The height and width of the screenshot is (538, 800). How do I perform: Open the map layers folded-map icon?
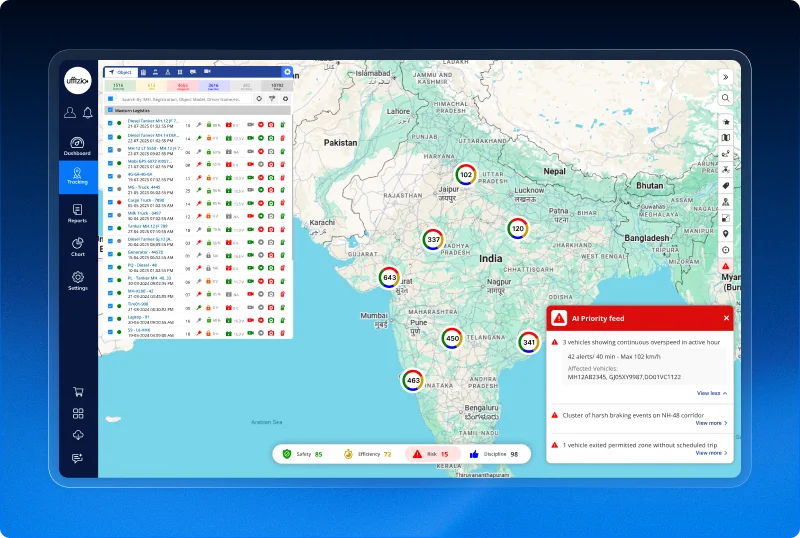pyautogui.click(x=726, y=138)
